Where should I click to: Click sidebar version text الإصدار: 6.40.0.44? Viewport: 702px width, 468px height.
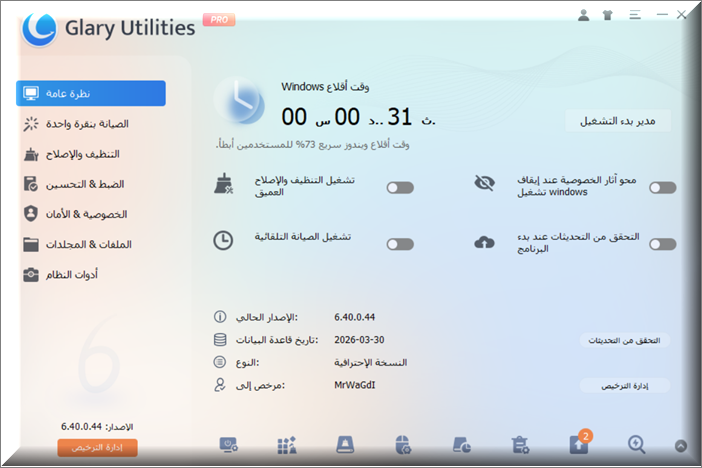point(97,426)
